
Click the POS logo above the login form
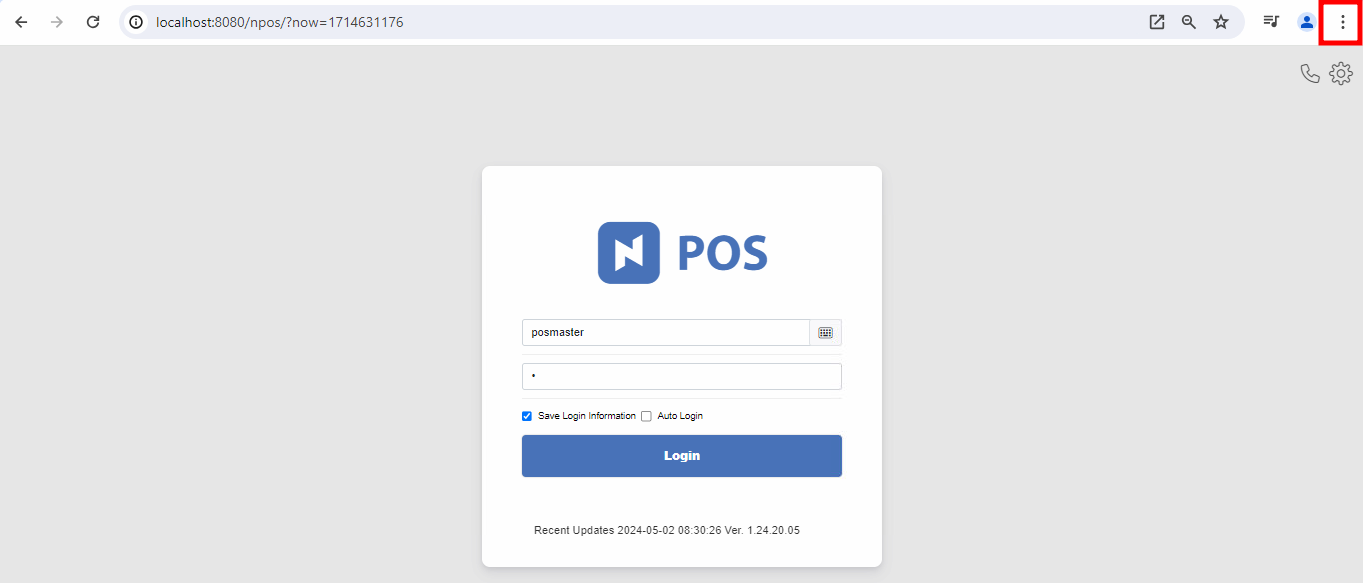click(x=681, y=251)
